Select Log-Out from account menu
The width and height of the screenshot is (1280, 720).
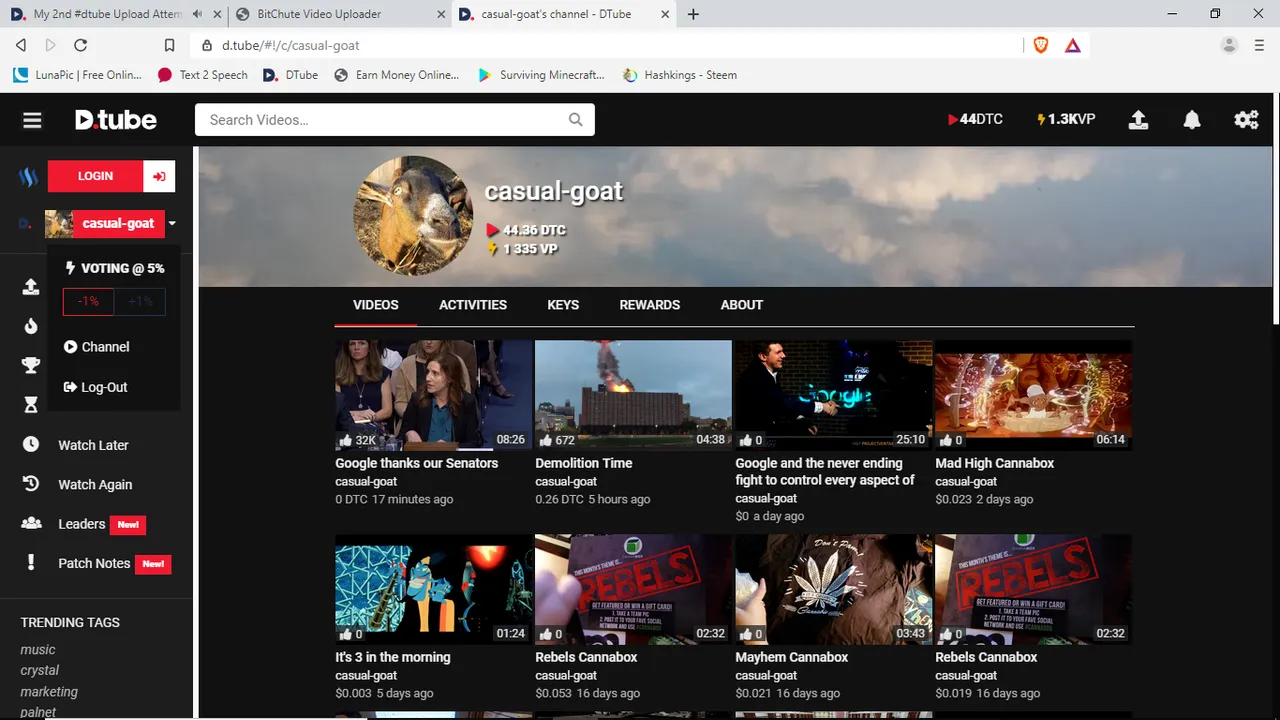coord(95,387)
